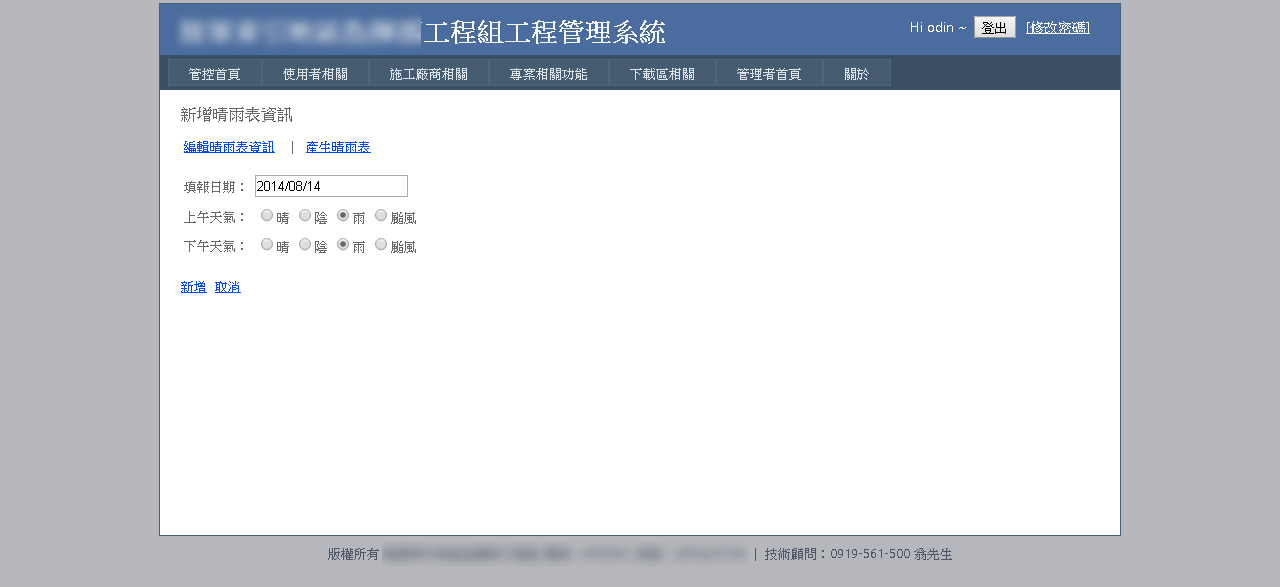Open the 編輯晴雨表資訊 link
This screenshot has width=1280, height=587.
coord(229,147)
